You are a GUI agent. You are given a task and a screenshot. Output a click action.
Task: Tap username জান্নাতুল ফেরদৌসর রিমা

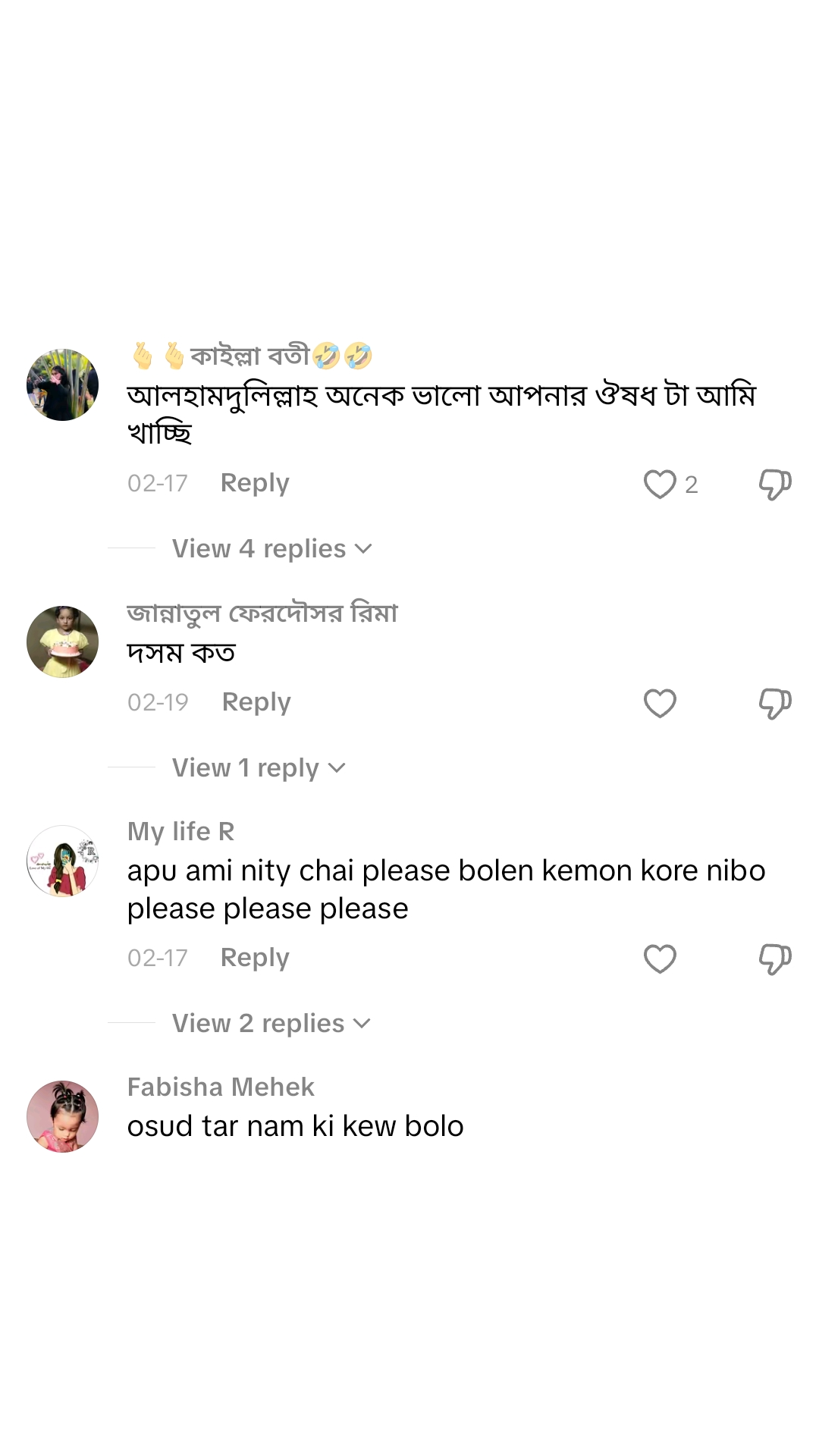click(262, 613)
